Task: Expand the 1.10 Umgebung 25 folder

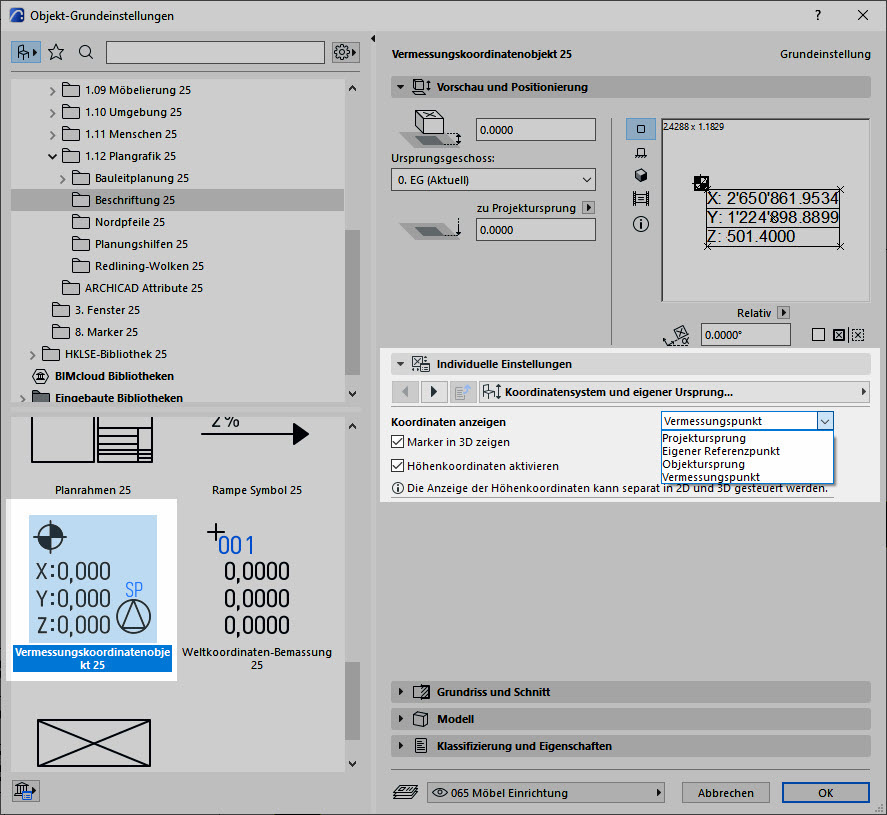Action: pyautogui.click(x=52, y=113)
